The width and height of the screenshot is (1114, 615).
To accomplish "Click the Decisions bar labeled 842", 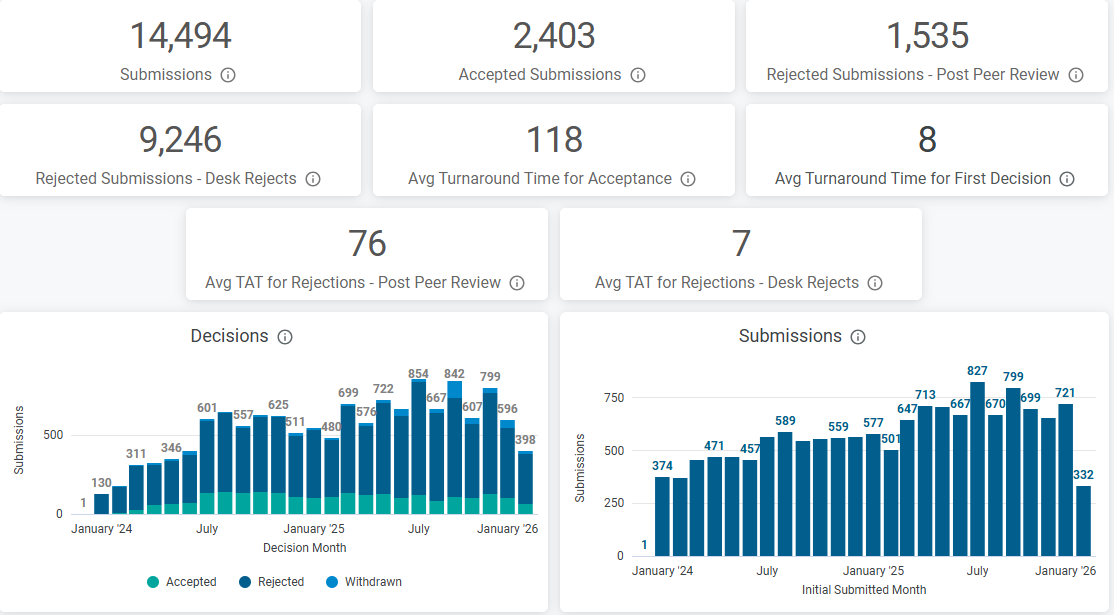I will click(x=455, y=450).
